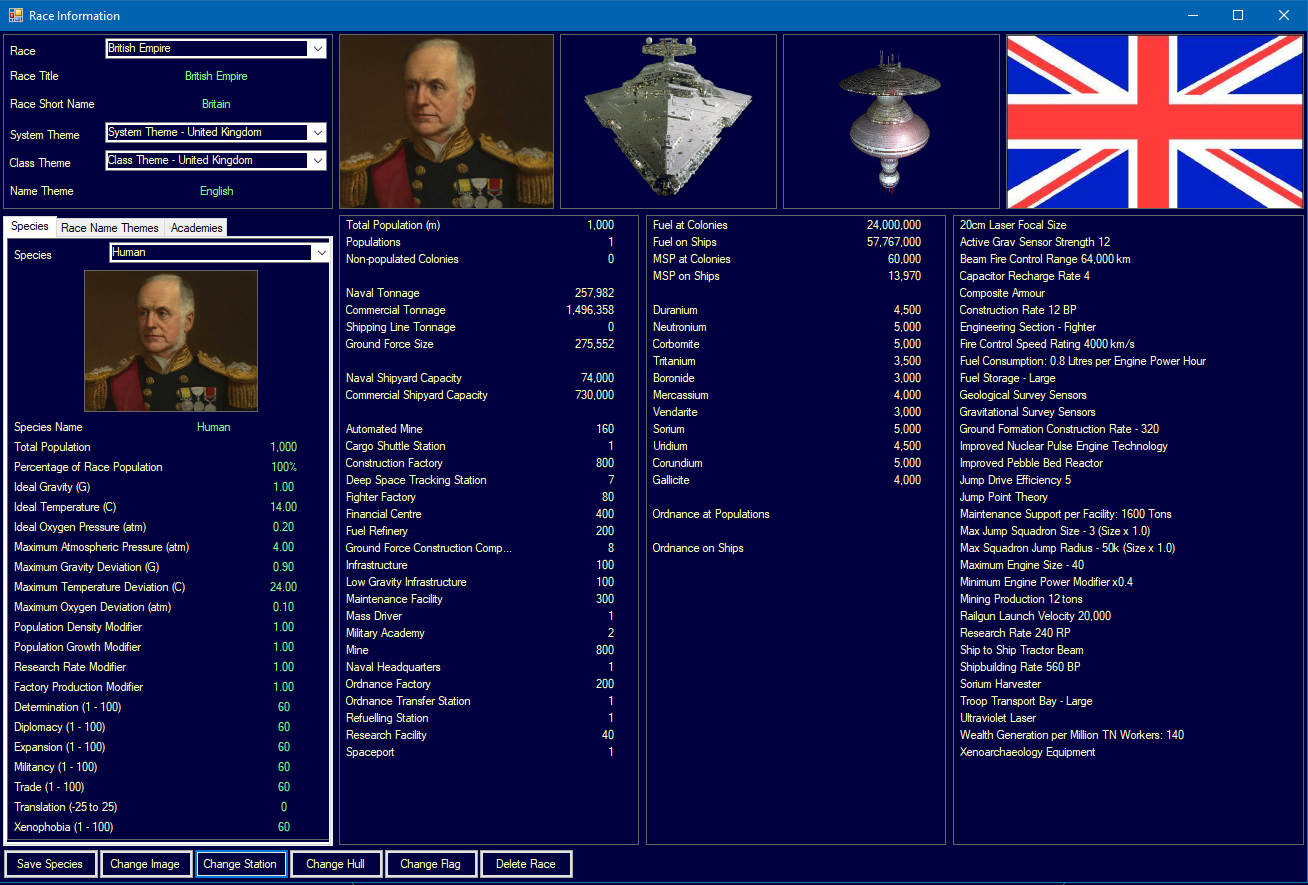
Task: Click the Research Rate Modifier label
Action: [x=70, y=667]
